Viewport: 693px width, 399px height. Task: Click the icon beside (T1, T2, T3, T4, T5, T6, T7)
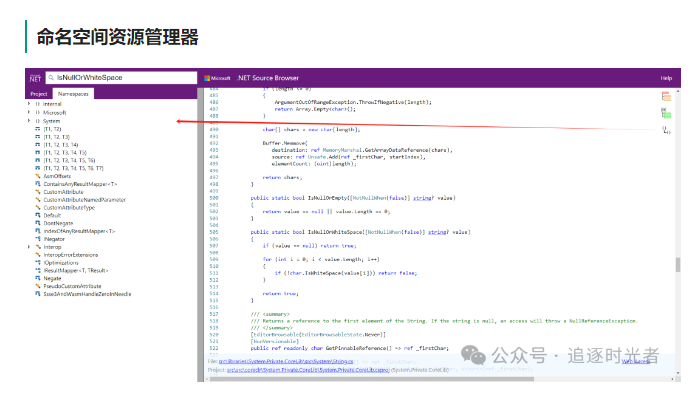pos(38,168)
